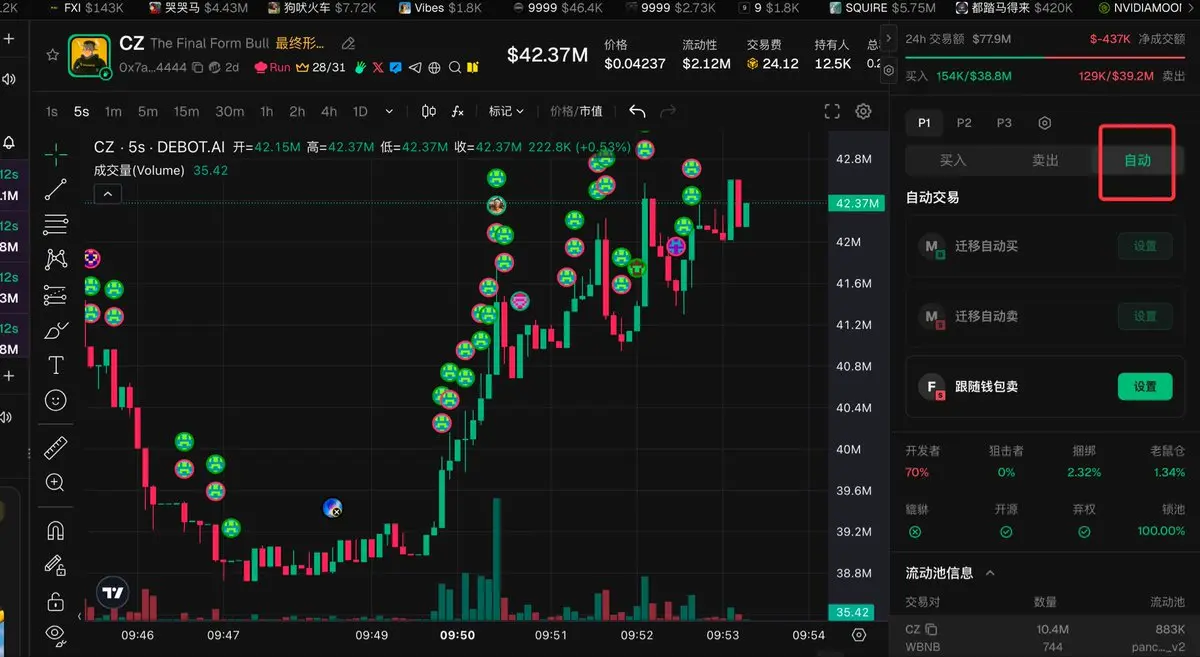Click 设置 for 迁移自动卖
1200x657 pixels.
coord(1144,316)
